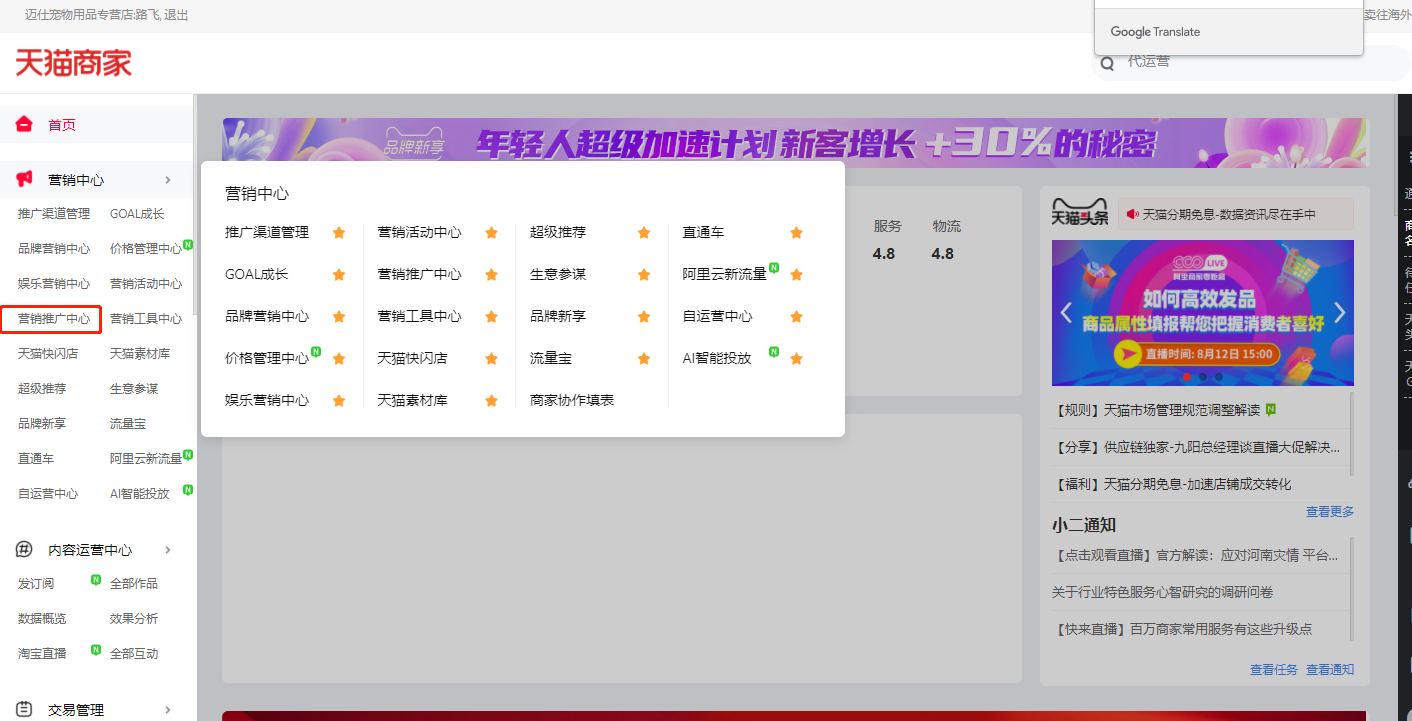Open 关于行业特色服务心智研究的调研问卷
Image resolution: width=1412 pixels, height=721 pixels.
pyautogui.click(x=1163, y=592)
